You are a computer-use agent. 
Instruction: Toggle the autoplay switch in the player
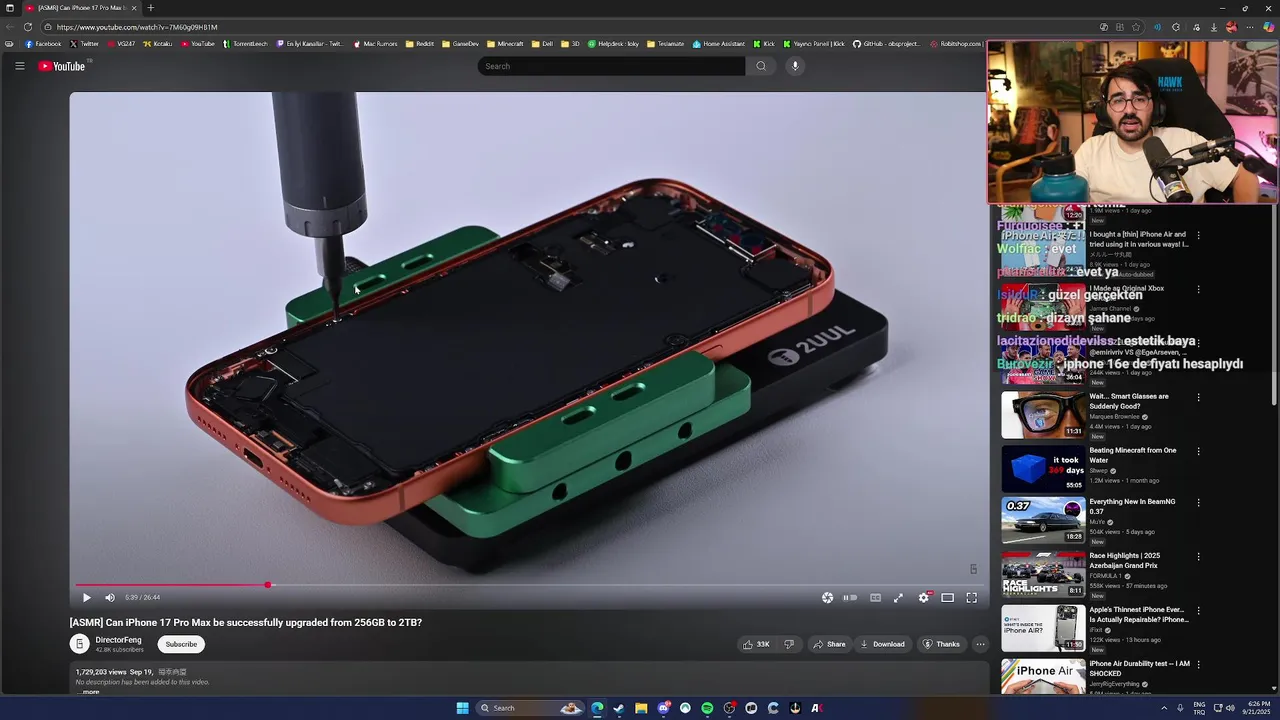850,598
